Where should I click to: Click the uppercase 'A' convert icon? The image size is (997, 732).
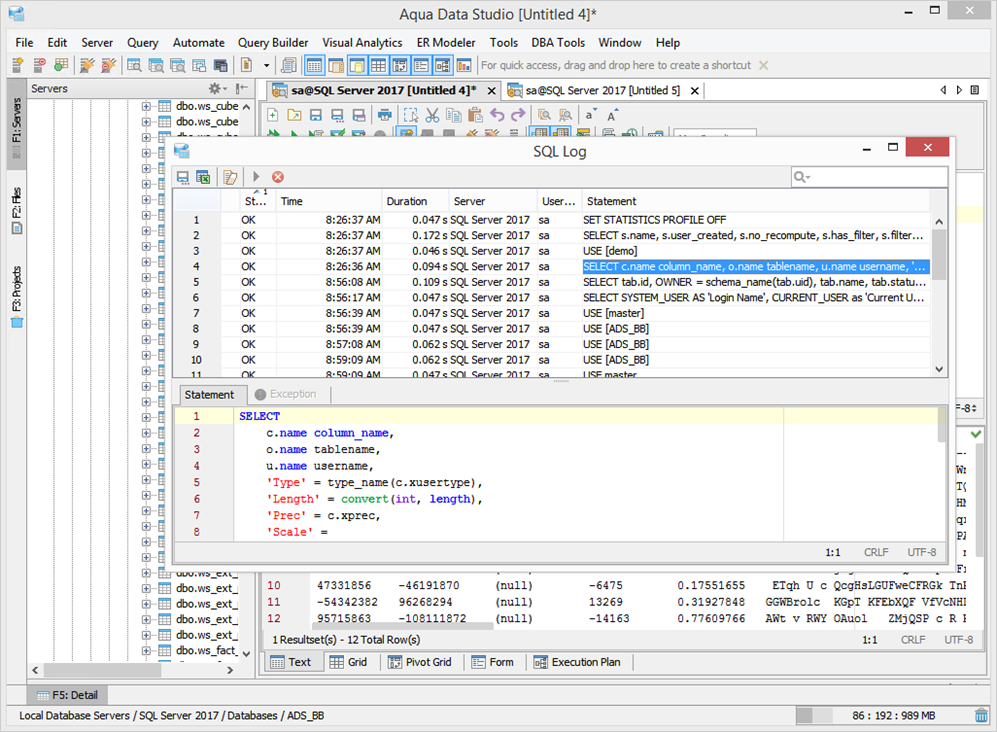pyautogui.click(x=612, y=115)
